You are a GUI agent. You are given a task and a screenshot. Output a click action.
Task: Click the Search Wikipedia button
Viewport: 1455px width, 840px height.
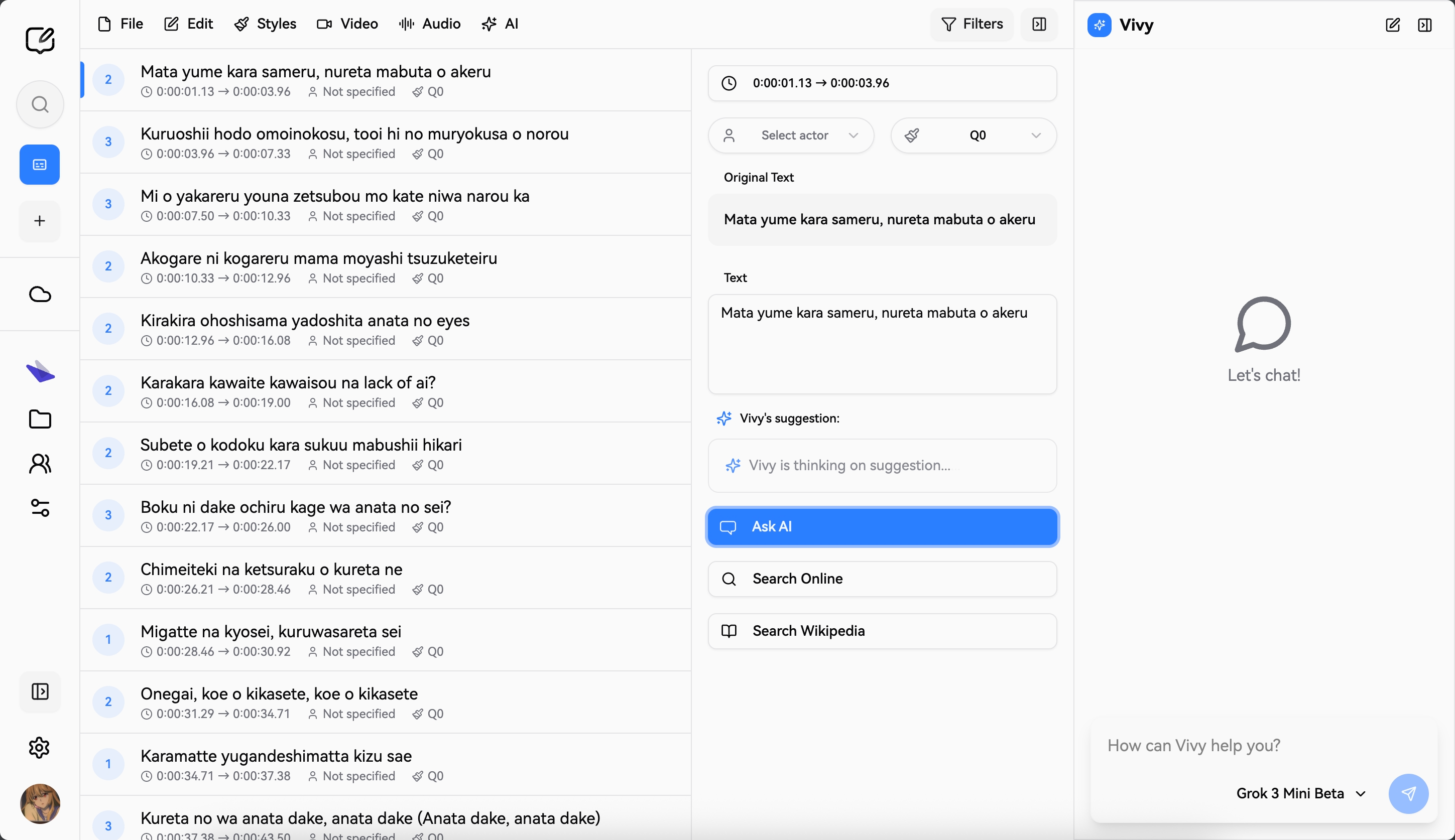(883, 631)
